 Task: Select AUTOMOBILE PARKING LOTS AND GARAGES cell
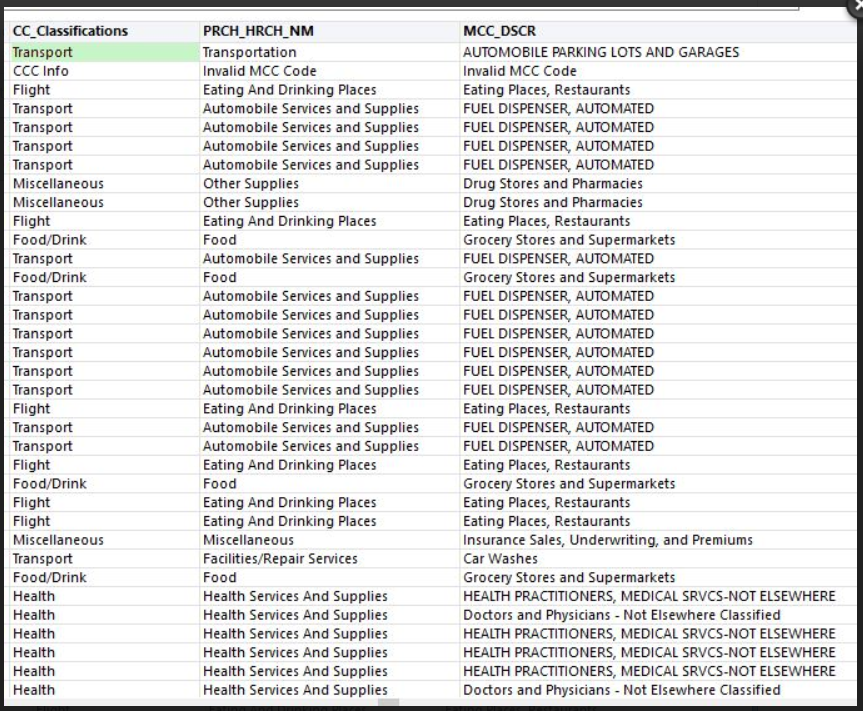point(601,52)
